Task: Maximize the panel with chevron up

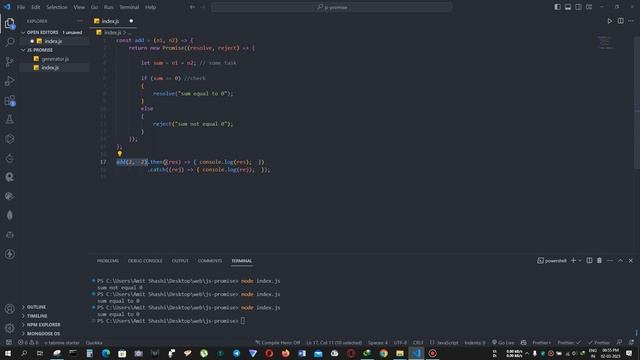Action: [x=620, y=260]
